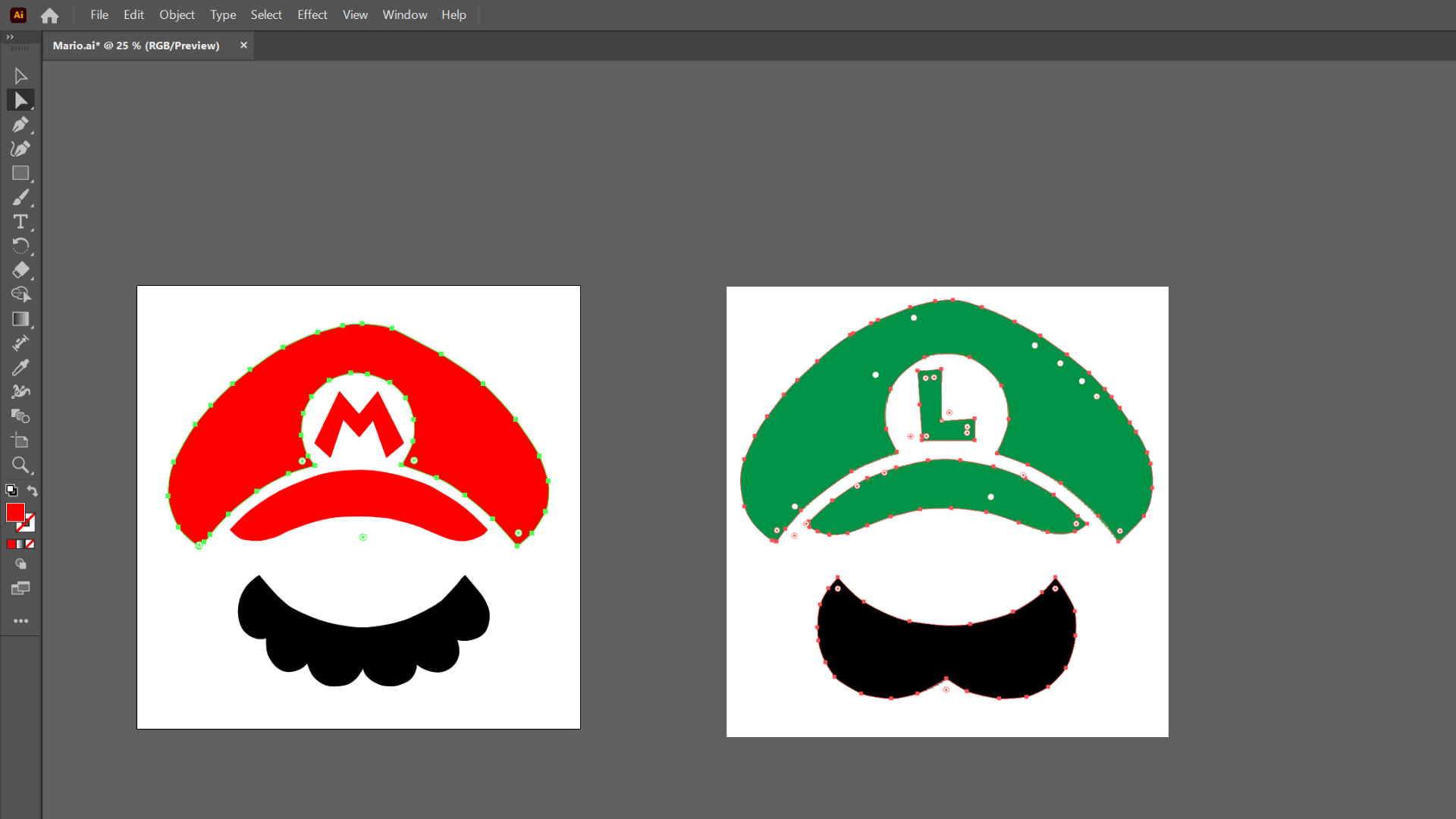This screenshot has width=1456, height=819.
Task: Choose the Curvature tool
Action: 20,149
